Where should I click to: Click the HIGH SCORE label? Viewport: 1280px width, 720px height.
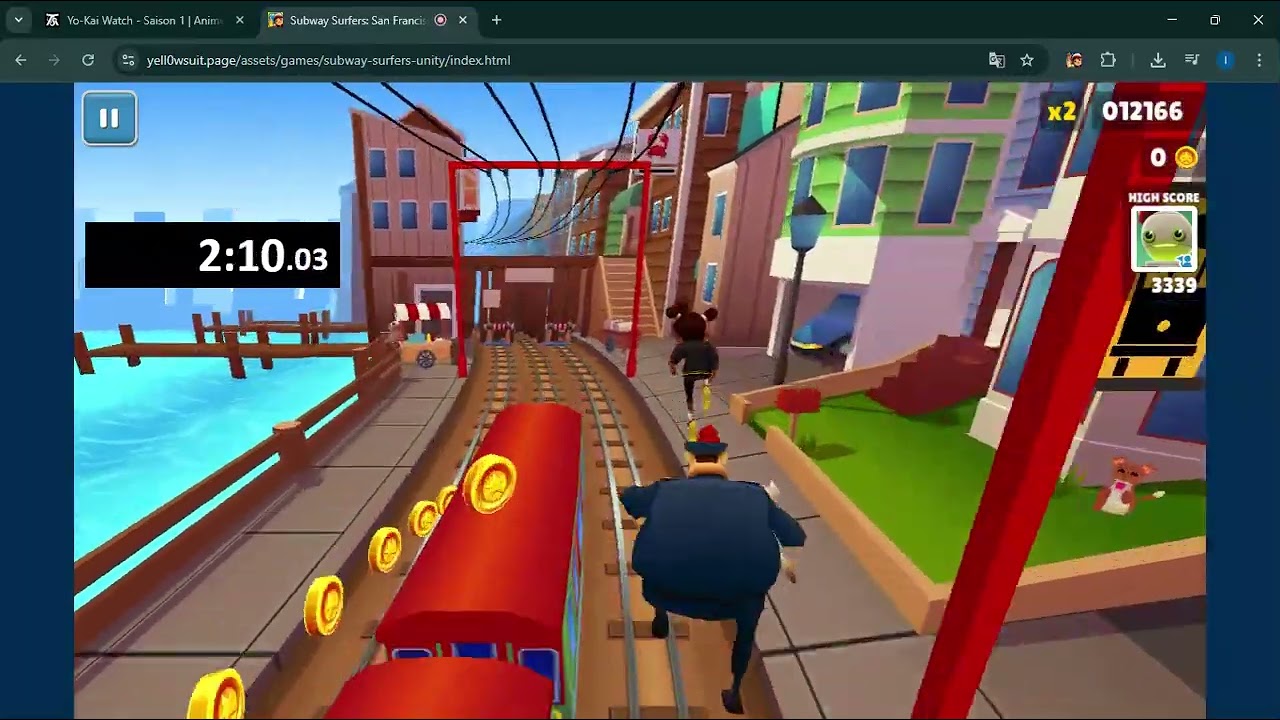click(1163, 198)
